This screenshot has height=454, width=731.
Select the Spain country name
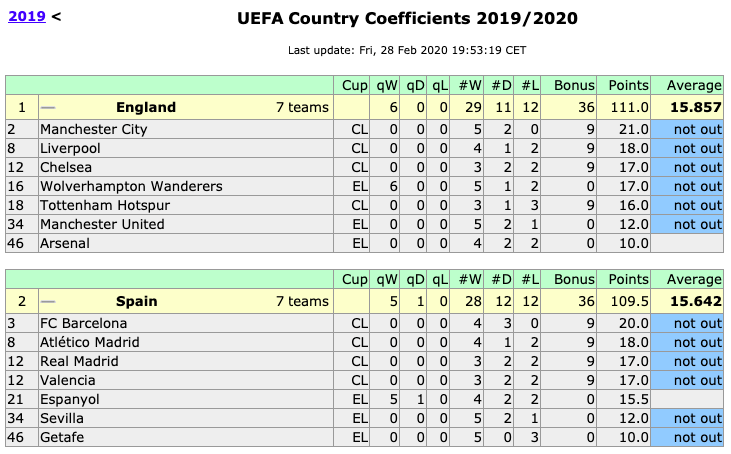[137, 301]
